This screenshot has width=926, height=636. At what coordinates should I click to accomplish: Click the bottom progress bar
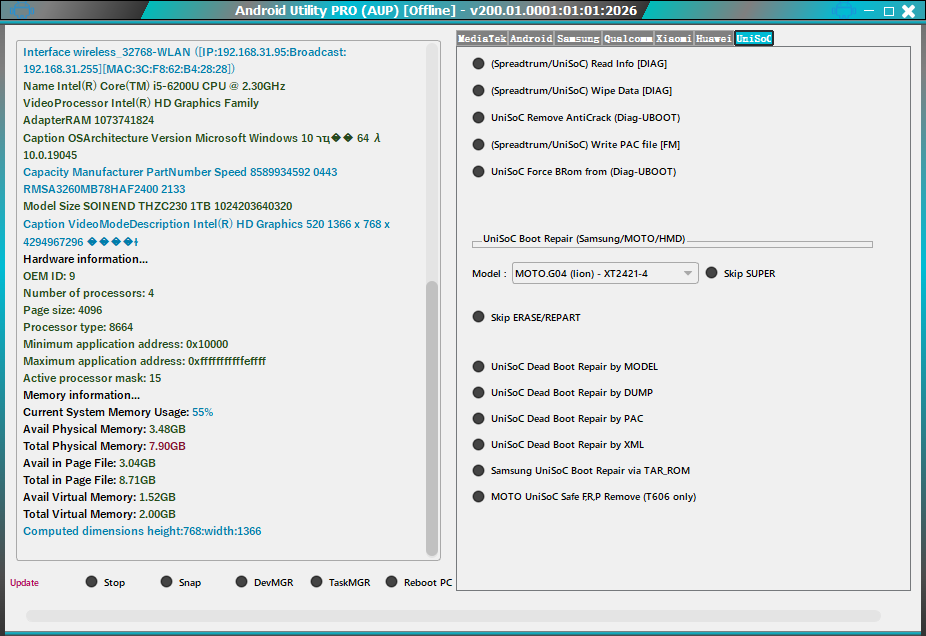(x=453, y=616)
